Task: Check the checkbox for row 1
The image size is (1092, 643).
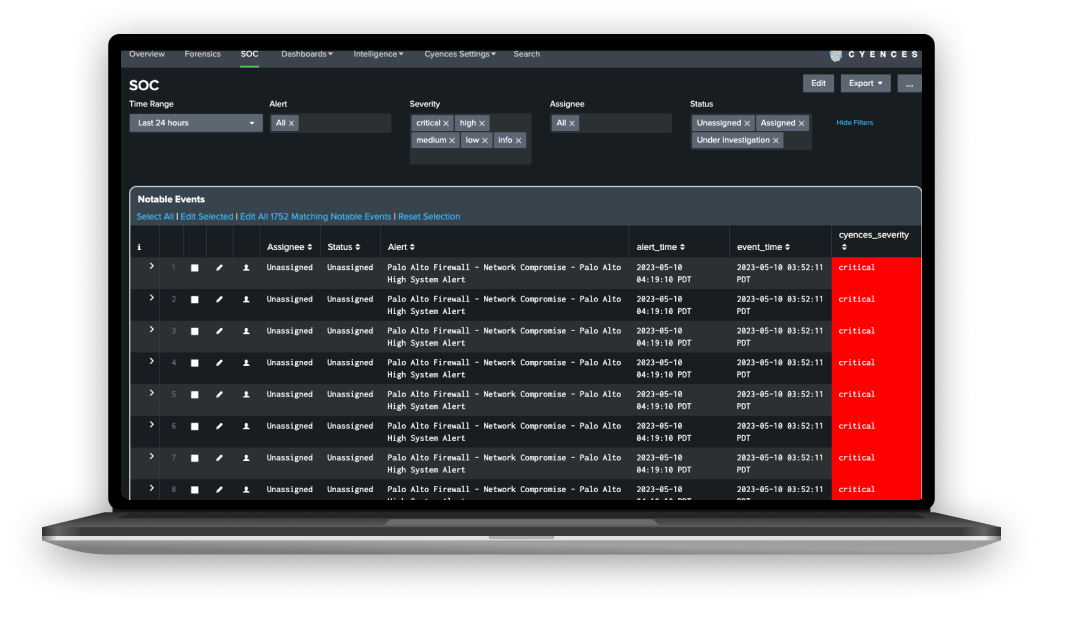Action: [195, 268]
